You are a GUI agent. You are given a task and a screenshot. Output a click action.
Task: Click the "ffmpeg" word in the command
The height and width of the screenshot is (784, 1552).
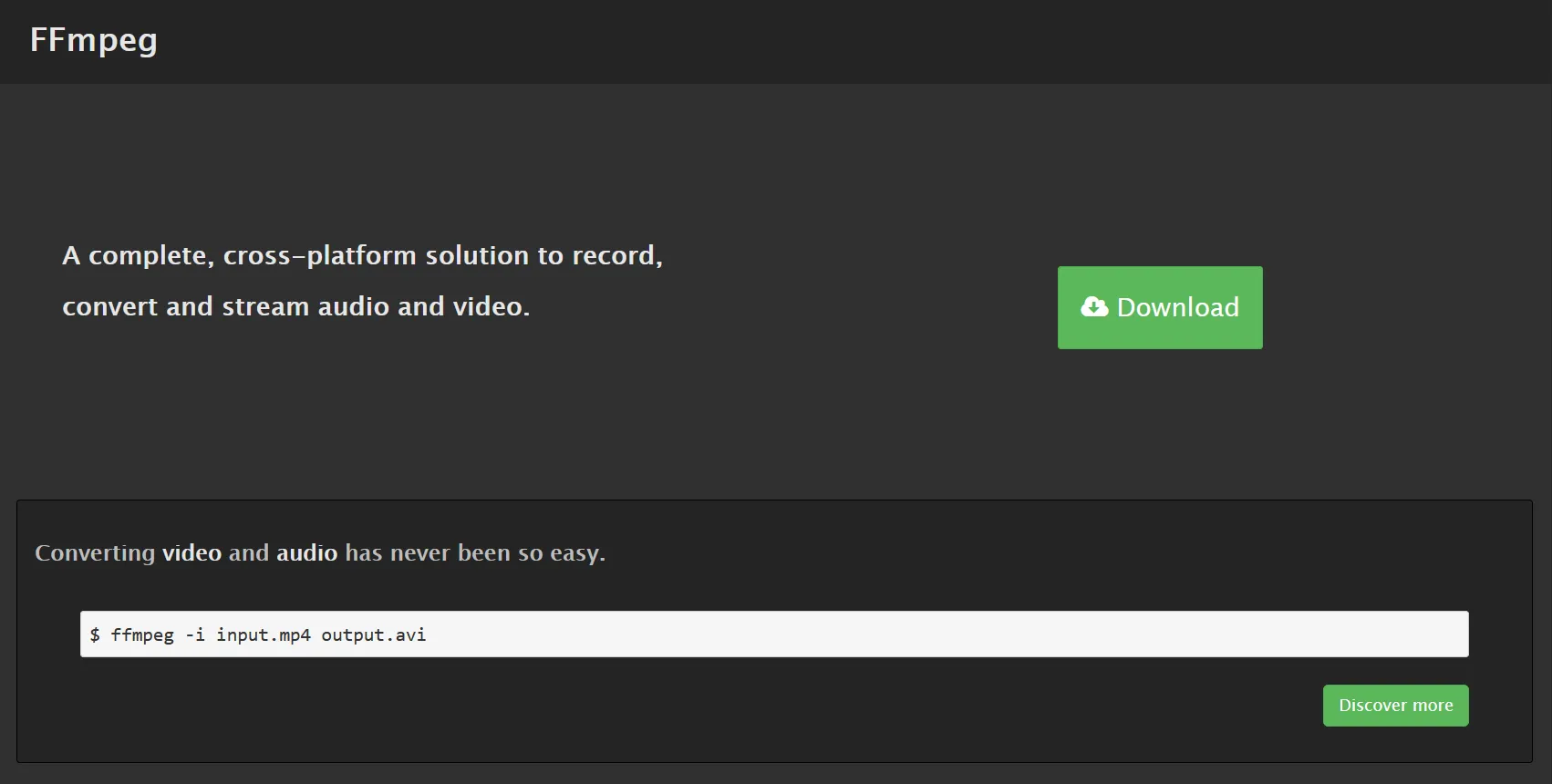(x=142, y=635)
